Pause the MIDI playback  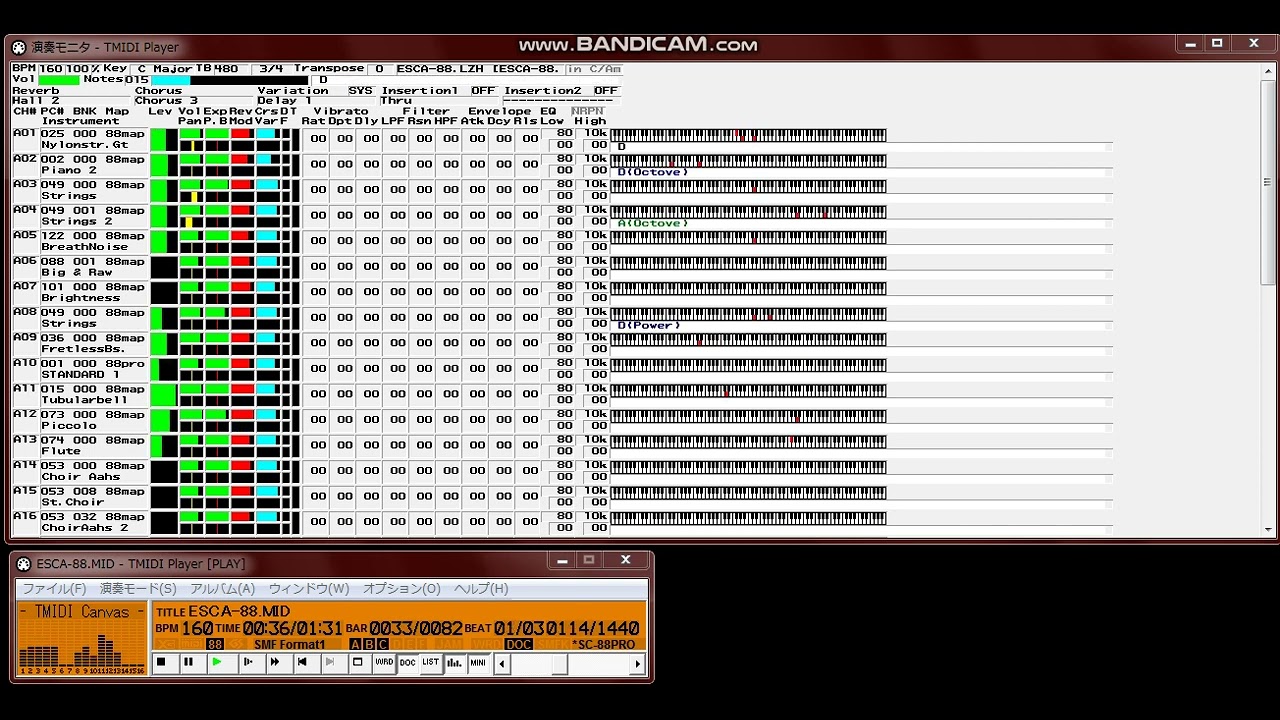tap(188, 662)
